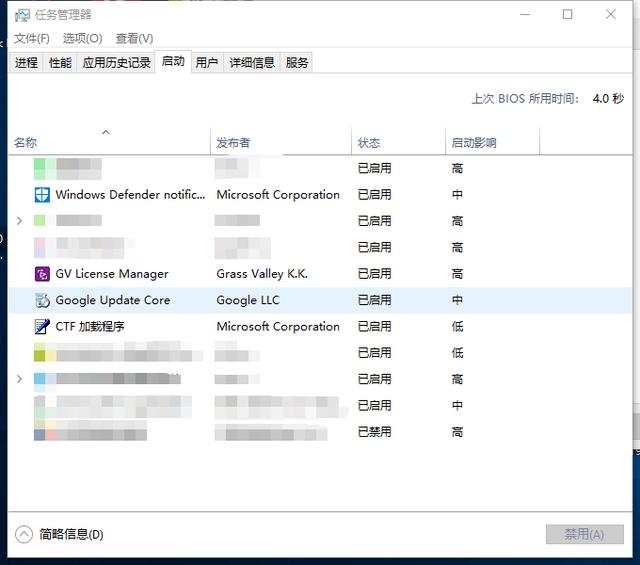The height and width of the screenshot is (565, 640).
Task: Collapse details with 简略信息 arrow icon
Action: tap(24, 534)
